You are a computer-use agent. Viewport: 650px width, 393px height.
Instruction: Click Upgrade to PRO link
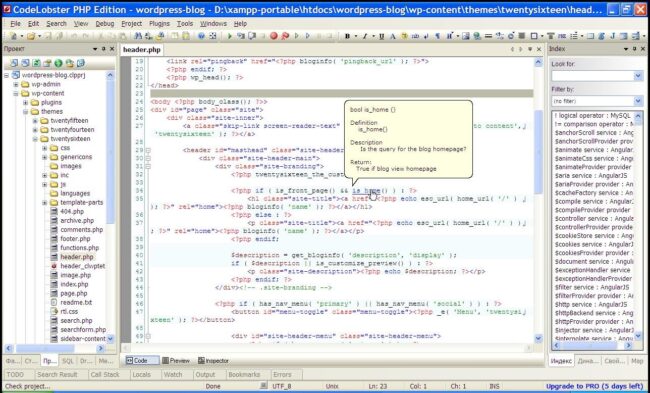[x=594, y=386]
